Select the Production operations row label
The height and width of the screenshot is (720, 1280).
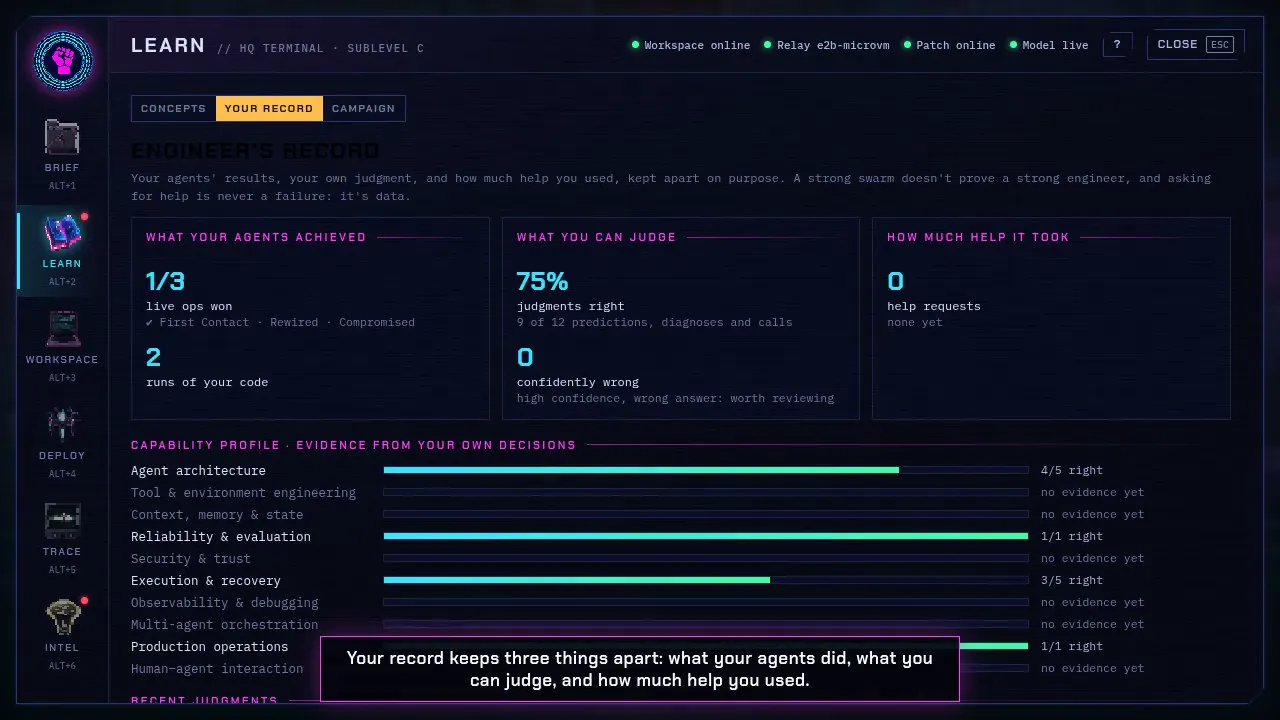[209, 646]
